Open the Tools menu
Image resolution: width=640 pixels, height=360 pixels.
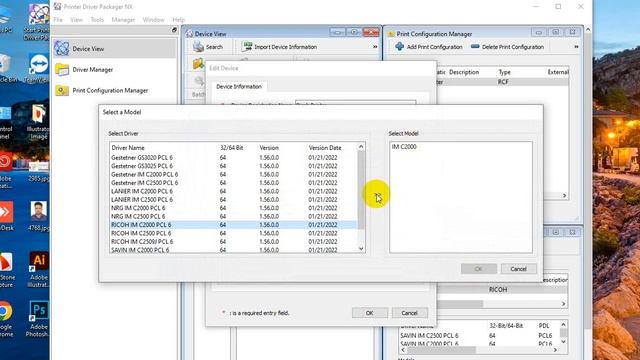pyautogui.click(x=97, y=20)
